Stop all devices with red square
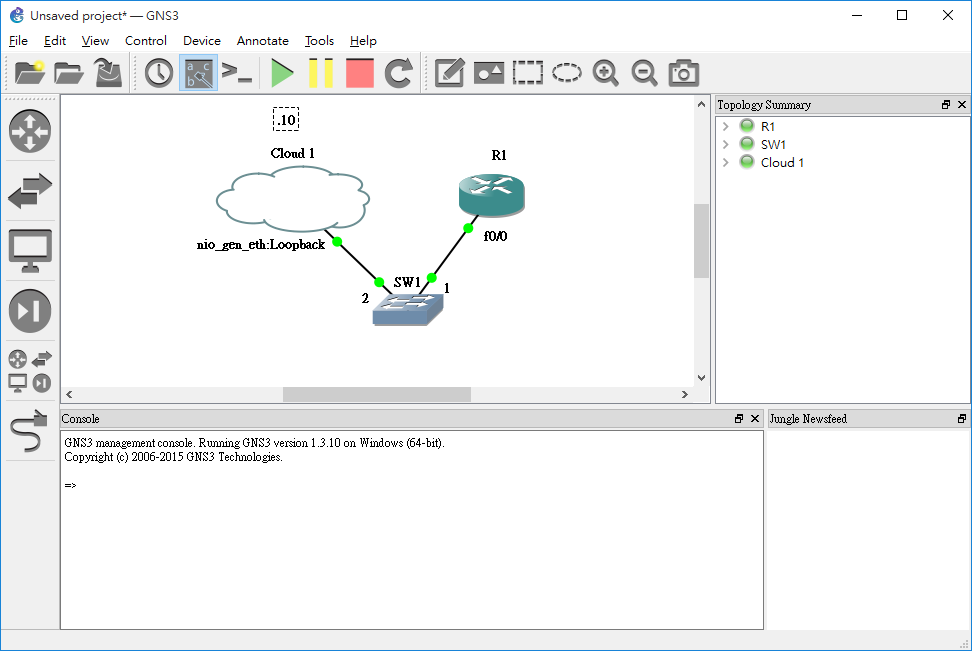The image size is (972, 651). click(360, 73)
